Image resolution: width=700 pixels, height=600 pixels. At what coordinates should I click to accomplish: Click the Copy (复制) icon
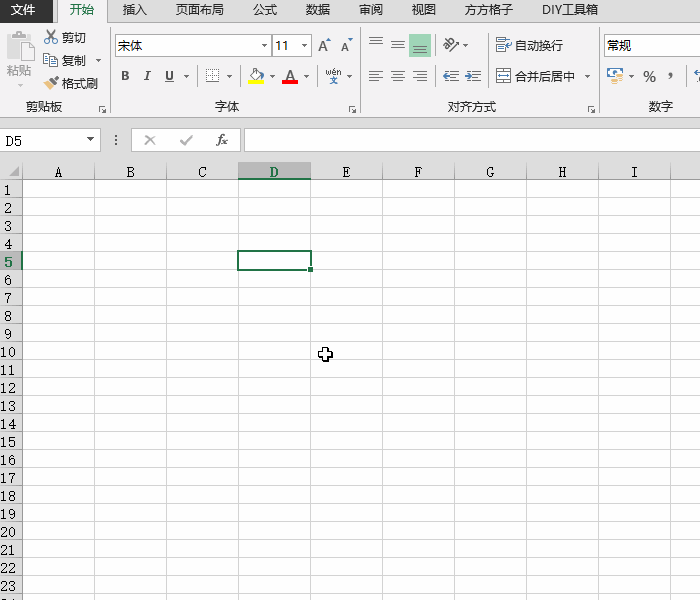pos(50,60)
